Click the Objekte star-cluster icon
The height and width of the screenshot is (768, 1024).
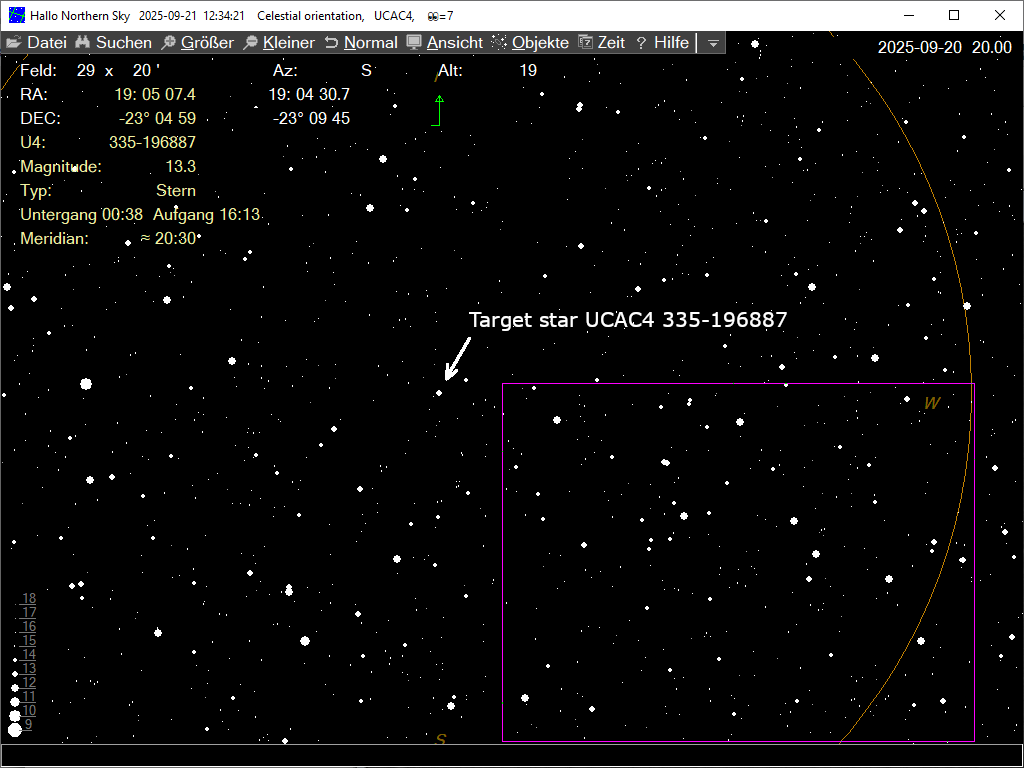[x=499, y=43]
